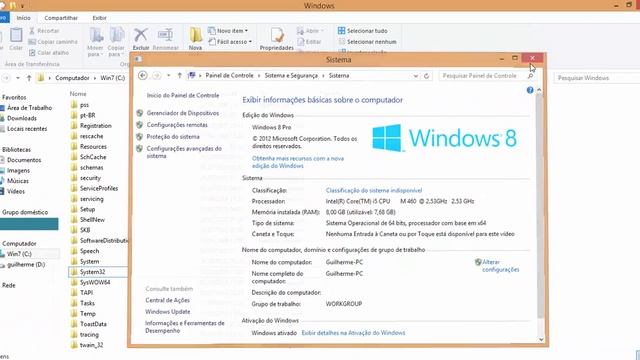Viewport: 640px width, 360px height.
Task: Click Classificação do sistema indisponível link
Action: click(x=374, y=191)
